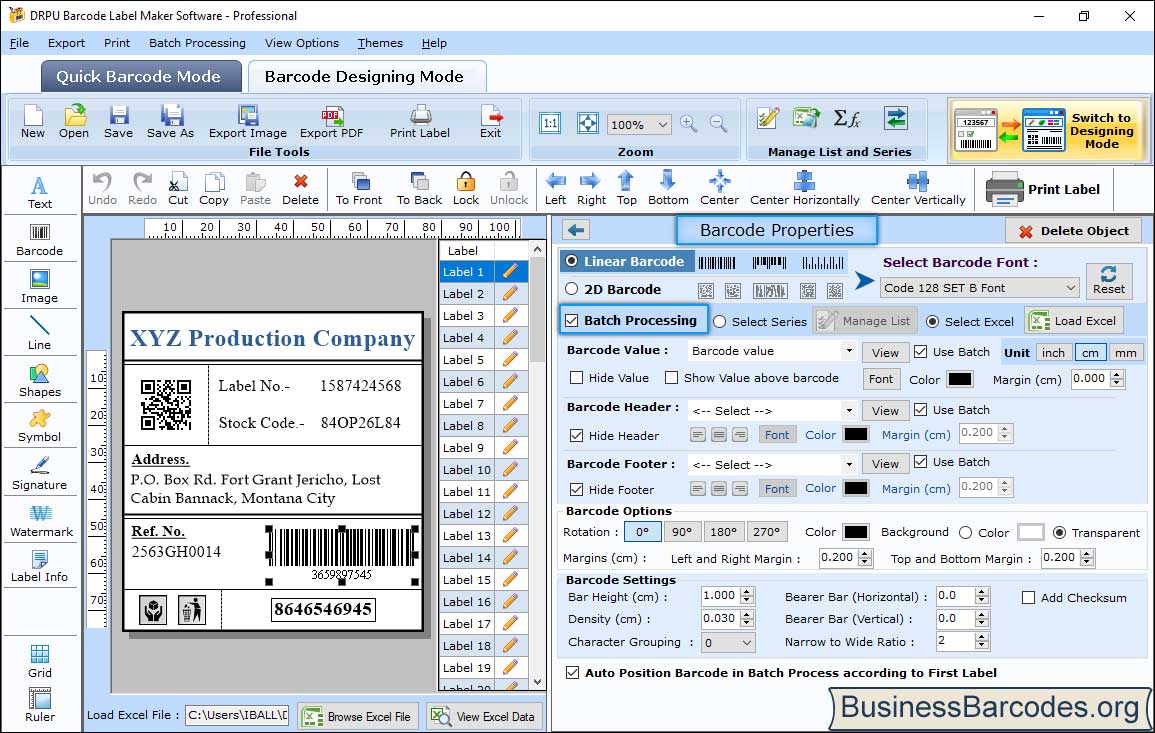Click the zoom in magnifier icon
Viewport: 1155px width, 733px height.
tap(689, 124)
